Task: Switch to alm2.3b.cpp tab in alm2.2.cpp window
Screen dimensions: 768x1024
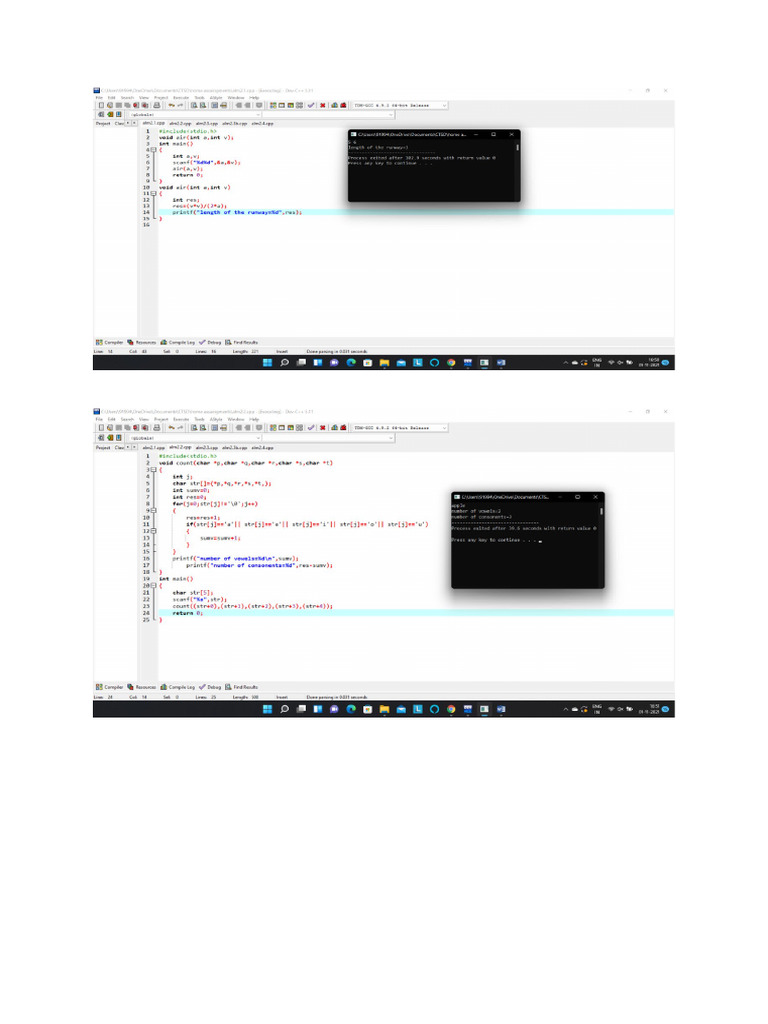Action: 235,447
